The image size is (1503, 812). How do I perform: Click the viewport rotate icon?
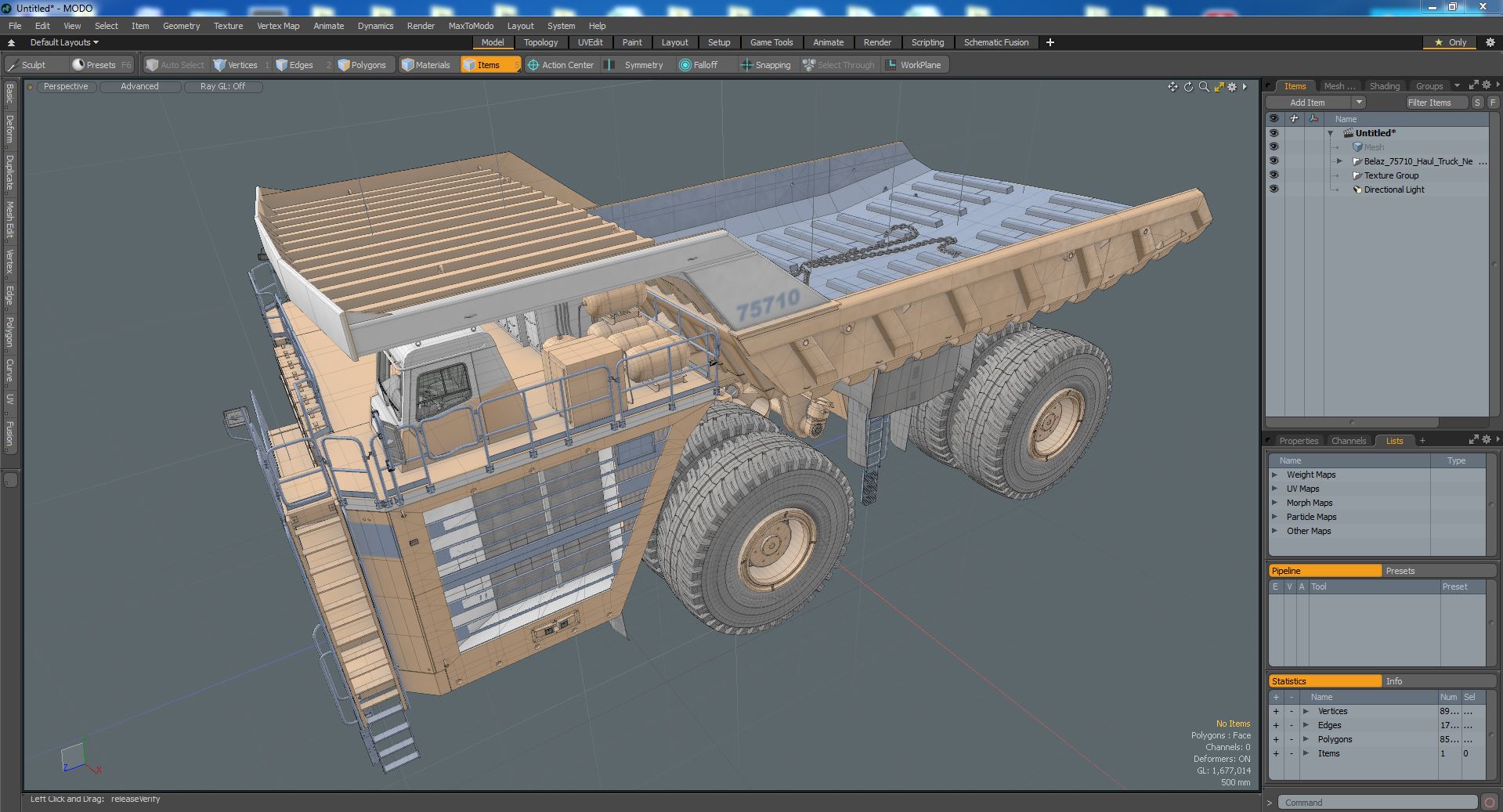1188,87
